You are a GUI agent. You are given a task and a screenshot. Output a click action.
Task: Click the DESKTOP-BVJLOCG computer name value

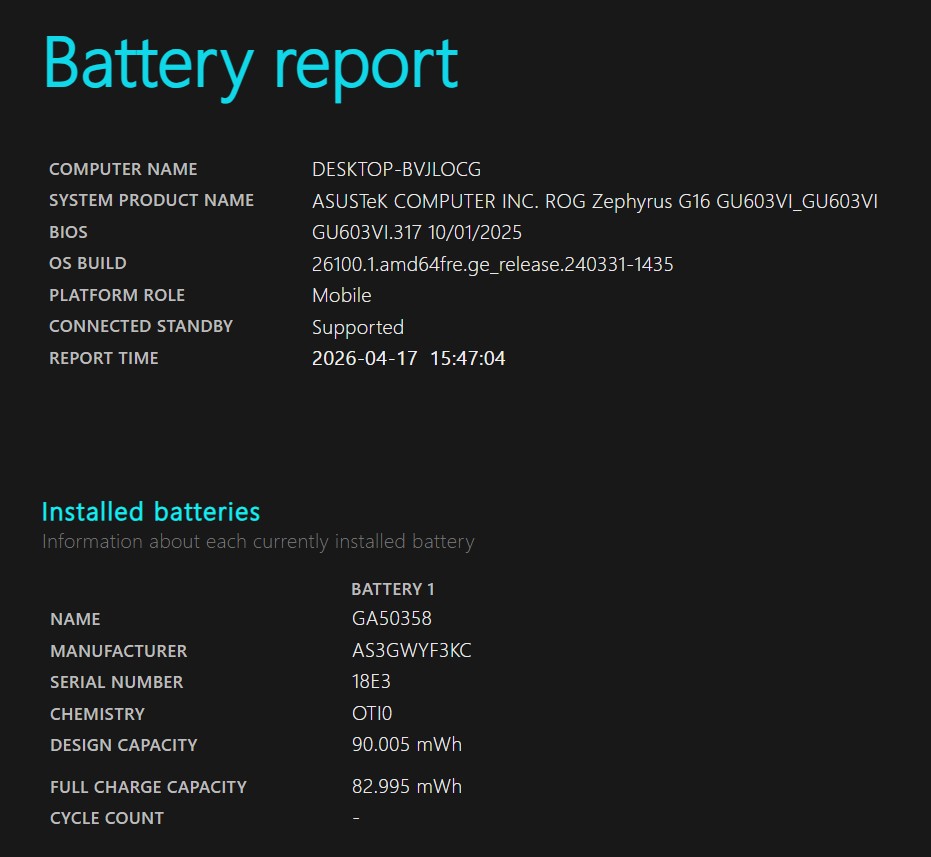396,170
